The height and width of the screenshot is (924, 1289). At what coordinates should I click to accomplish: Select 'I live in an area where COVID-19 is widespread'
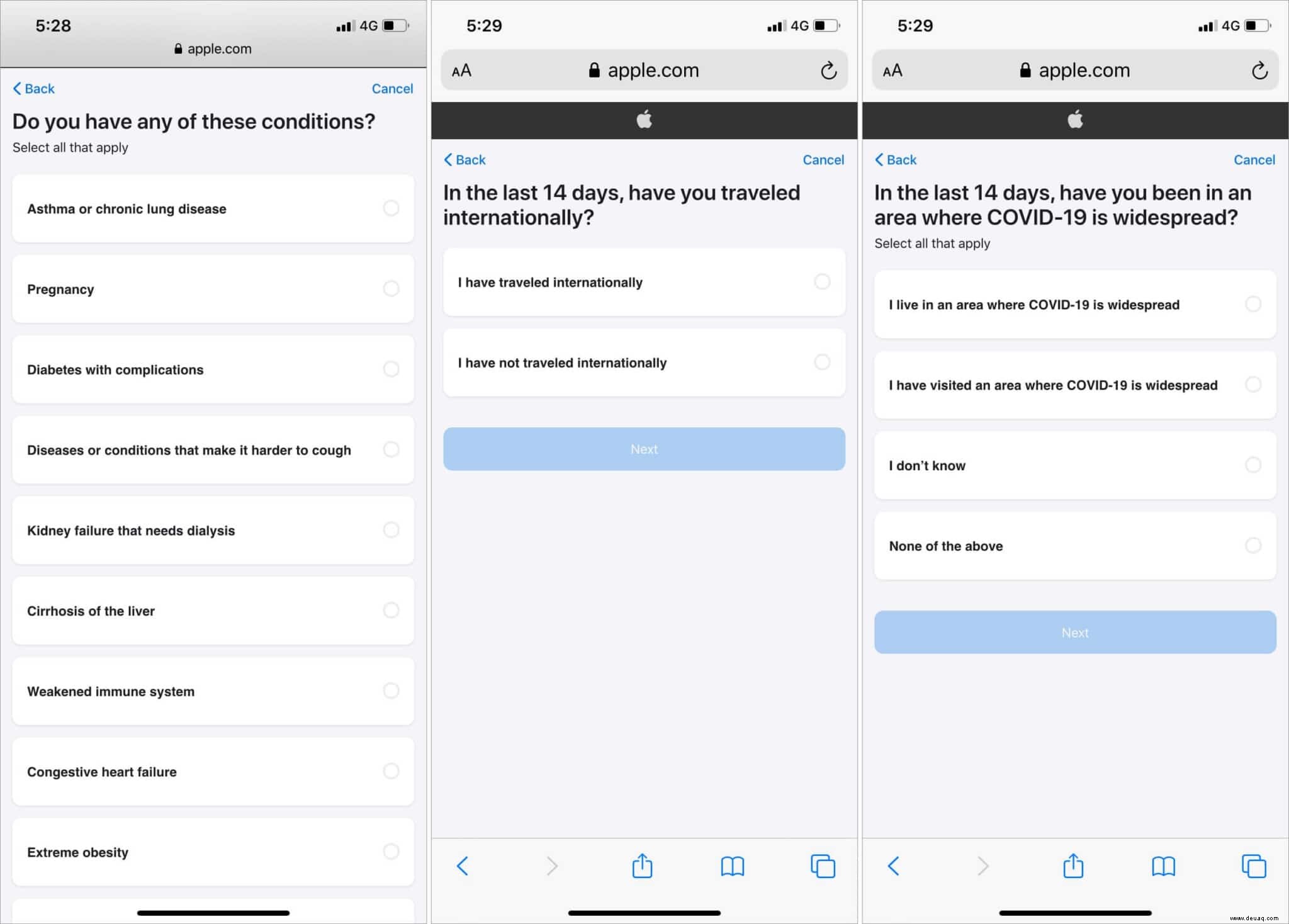coord(1074,303)
